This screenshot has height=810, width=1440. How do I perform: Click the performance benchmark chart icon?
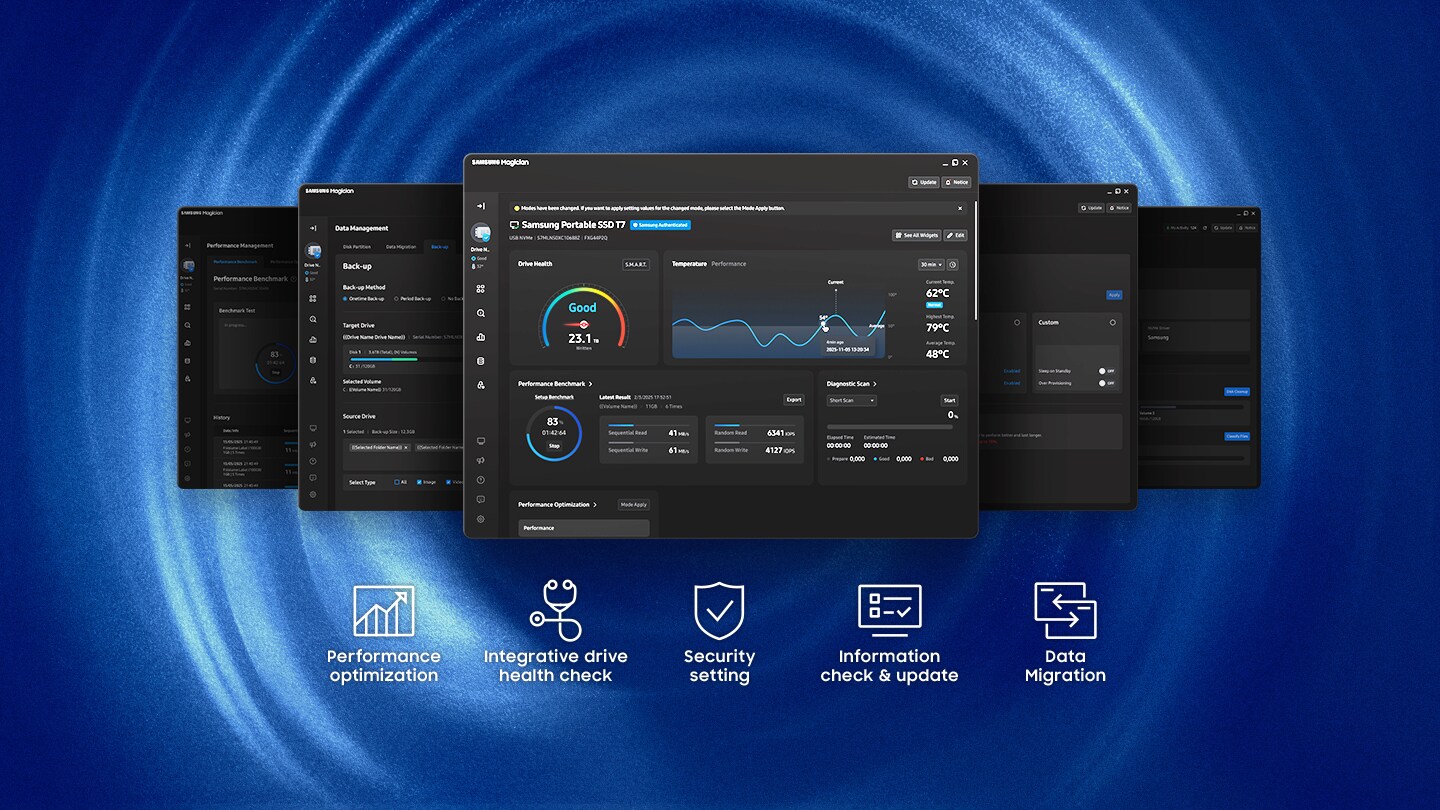pyautogui.click(x=481, y=336)
